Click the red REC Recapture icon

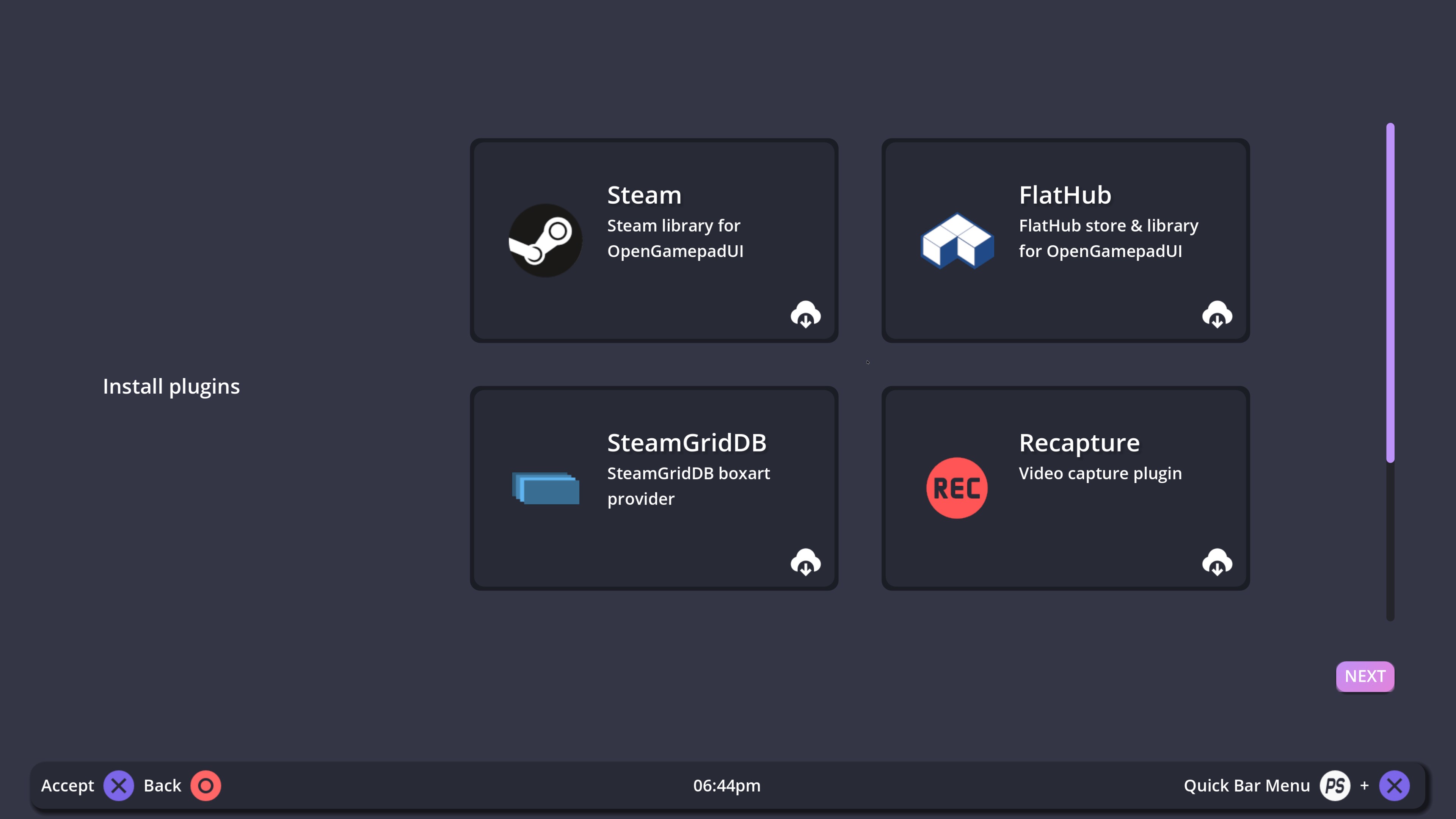[x=957, y=488]
